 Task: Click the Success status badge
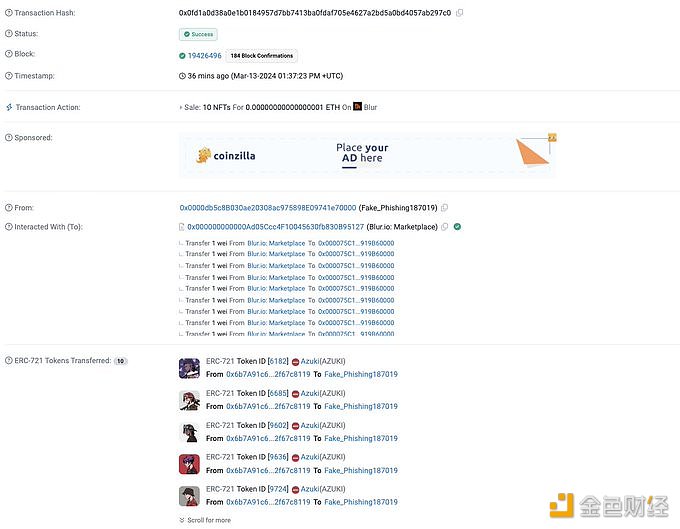coord(198,34)
